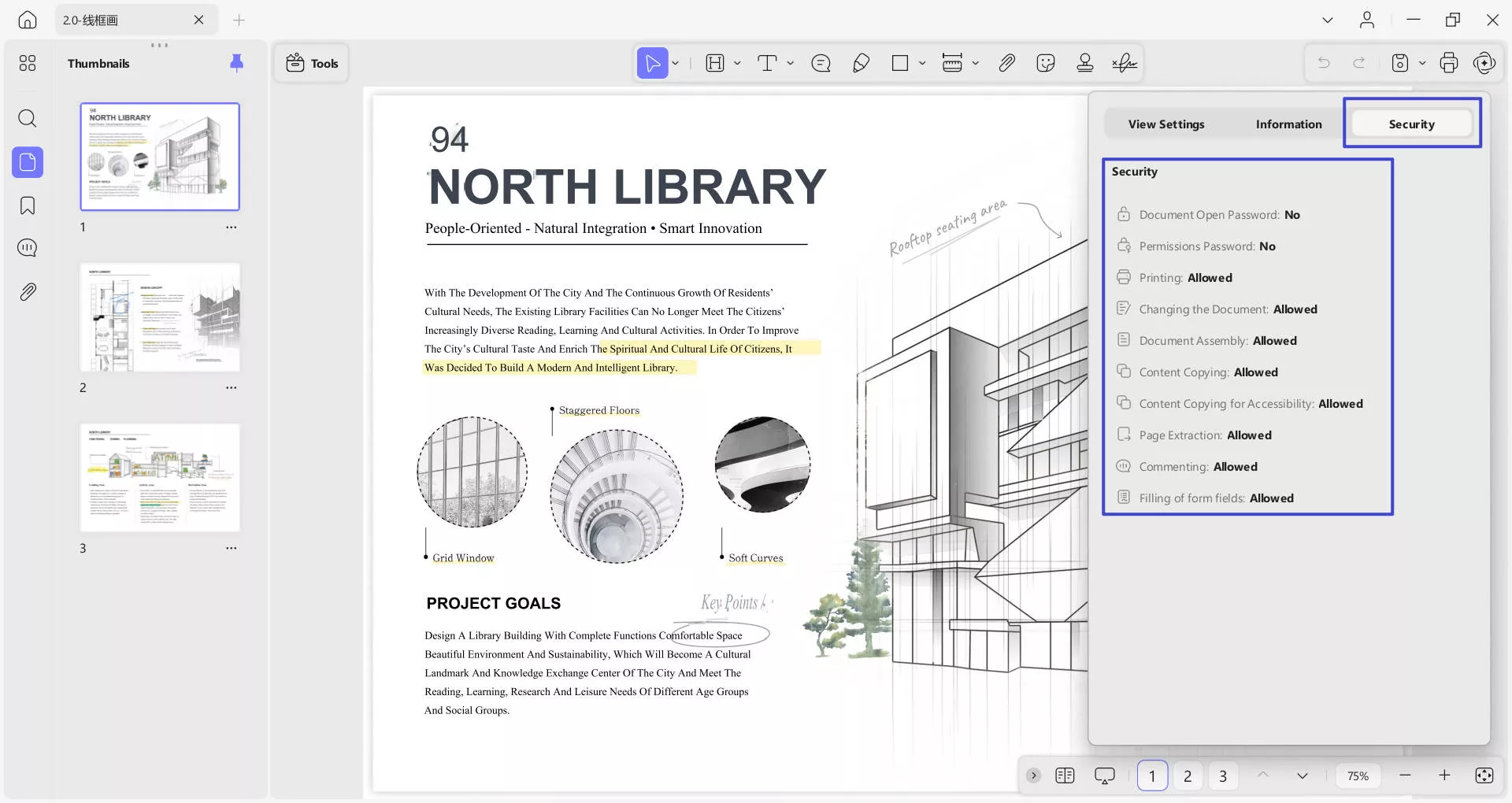Toggle two-page reading view in bottom bar
The image size is (1512, 803).
click(x=1065, y=775)
